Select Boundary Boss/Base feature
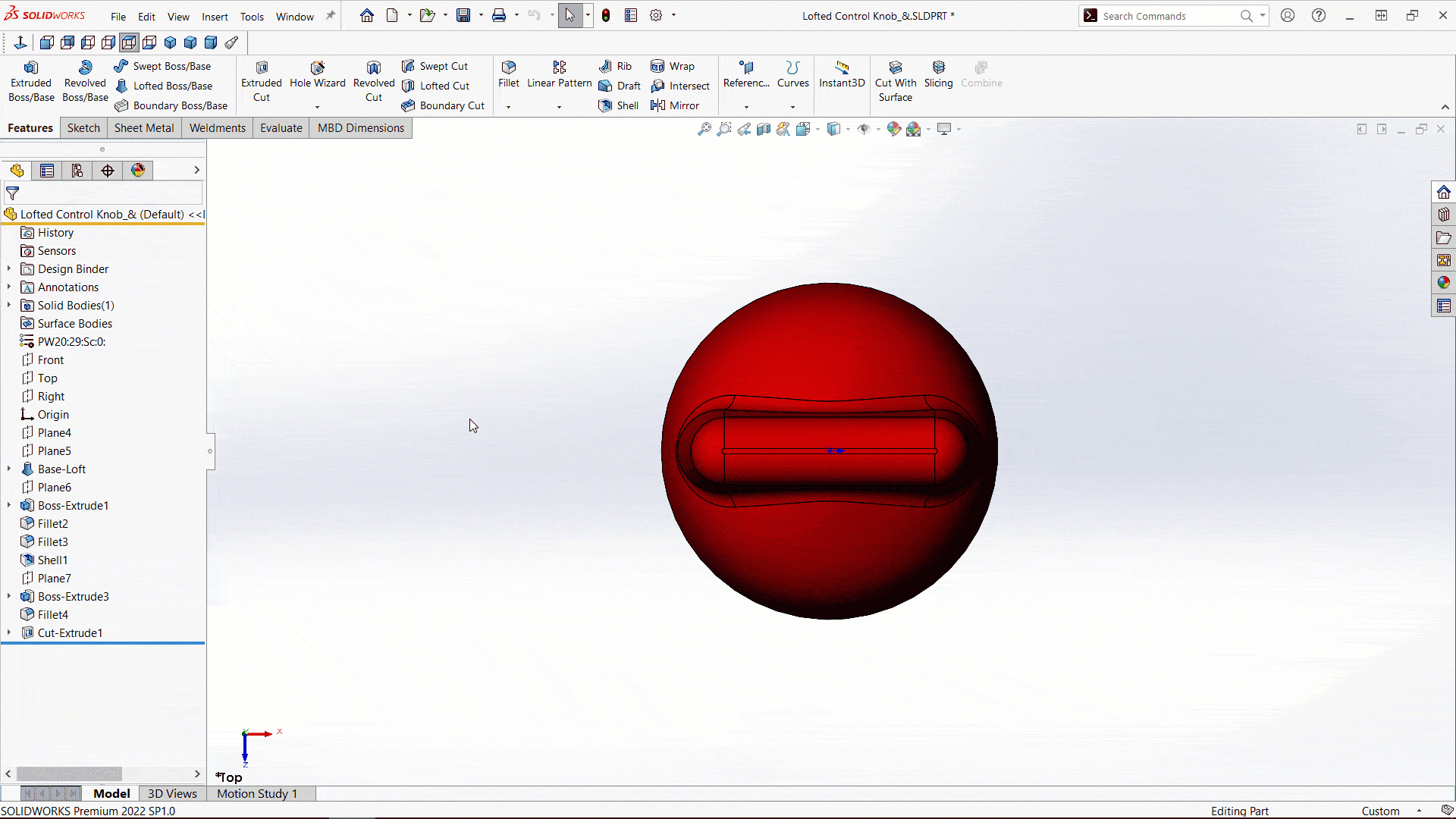The image size is (1456, 819). click(x=171, y=105)
